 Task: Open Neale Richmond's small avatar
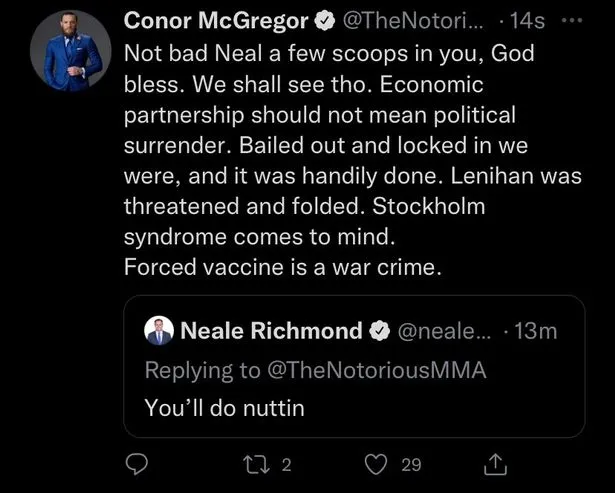(x=159, y=331)
